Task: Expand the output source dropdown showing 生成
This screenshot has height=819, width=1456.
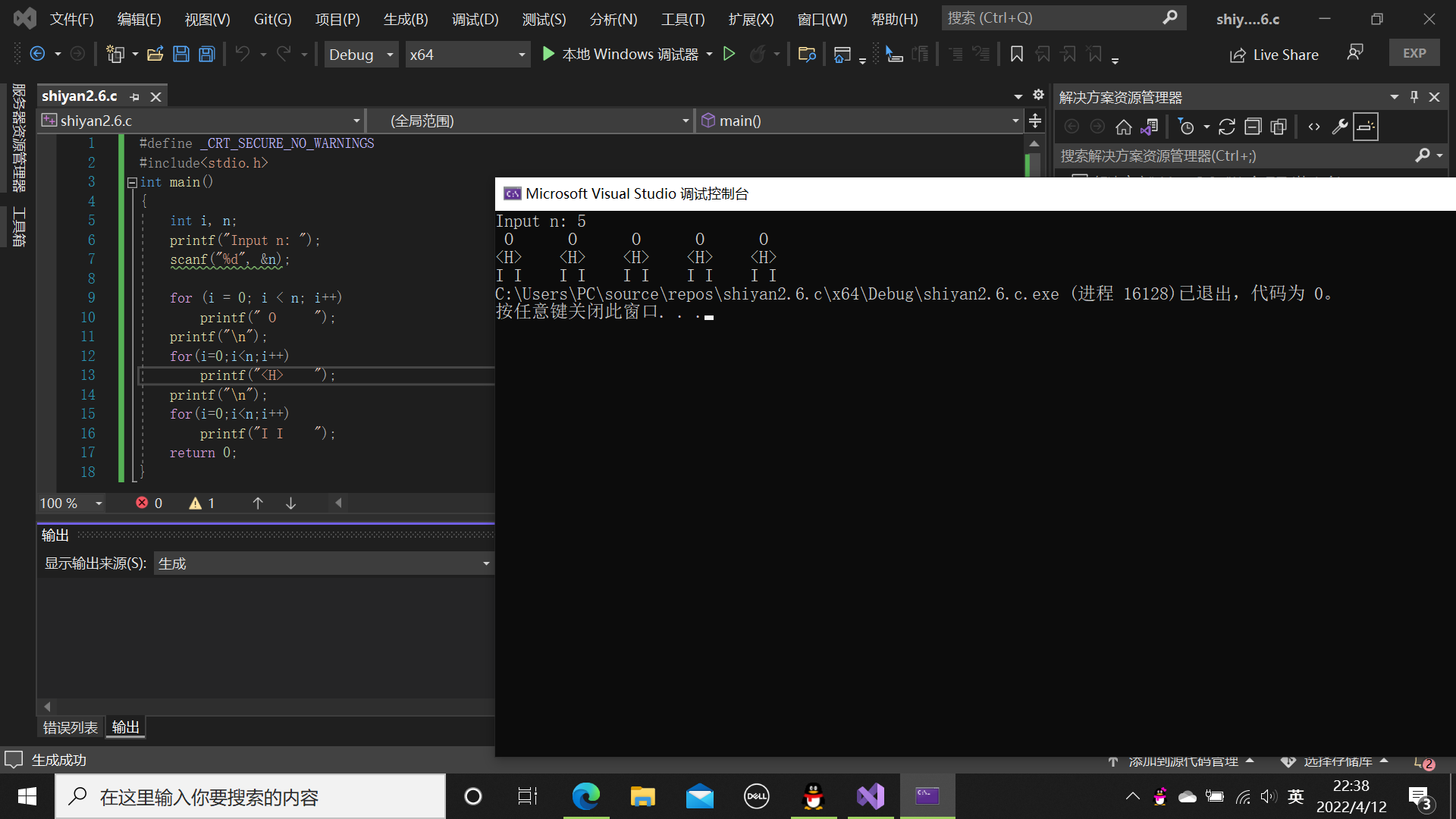Action: [486, 563]
